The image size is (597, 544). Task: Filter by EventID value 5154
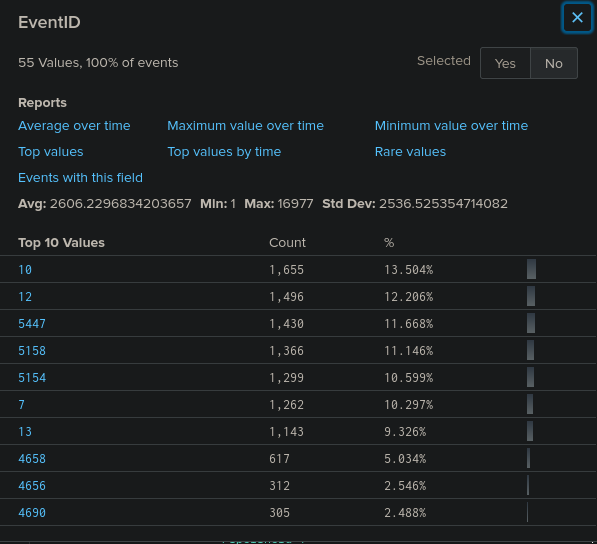(x=32, y=378)
